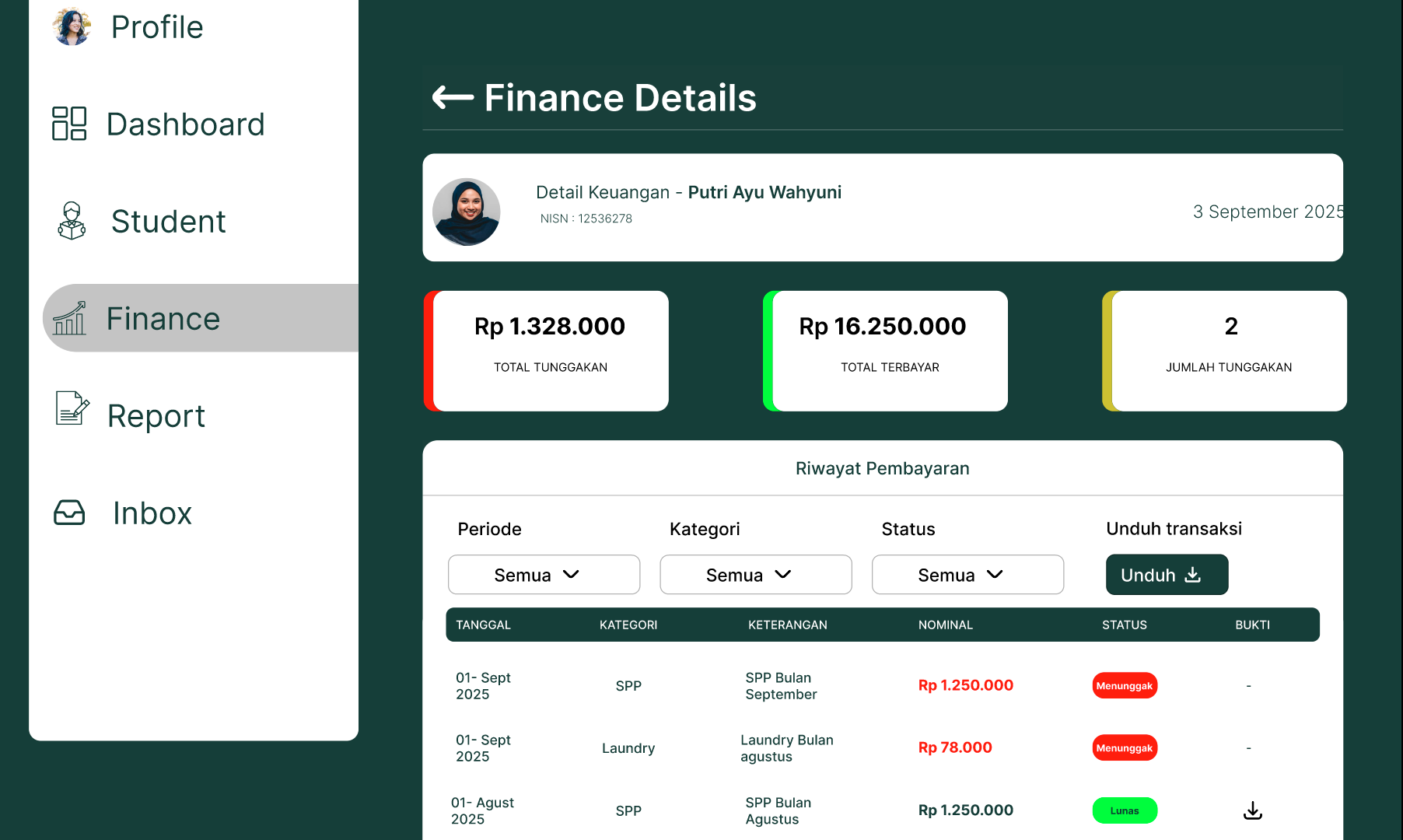The width and height of the screenshot is (1403, 840).
Task: Click the Menunggak badge for SPP September
Action: click(x=1125, y=685)
